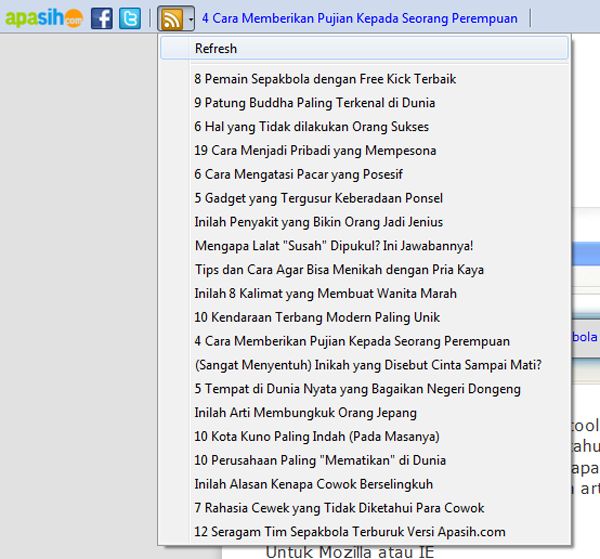Choose 'Inilah Alasan Kenapa Cowok Berselingkuh'
This screenshot has width=600, height=559.
point(364,484)
